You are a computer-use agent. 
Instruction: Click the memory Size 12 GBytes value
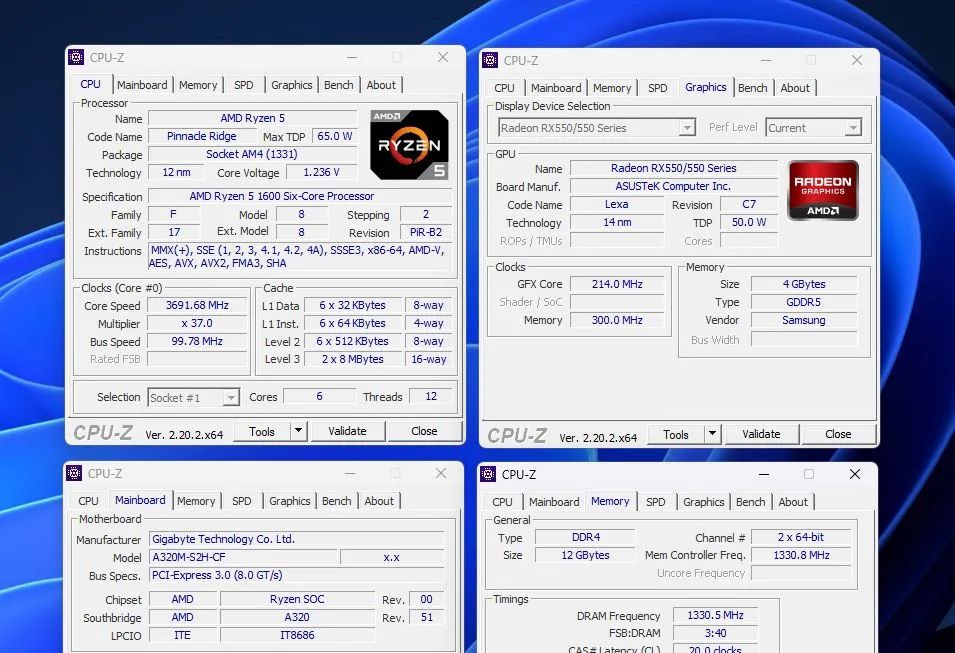click(x=585, y=555)
